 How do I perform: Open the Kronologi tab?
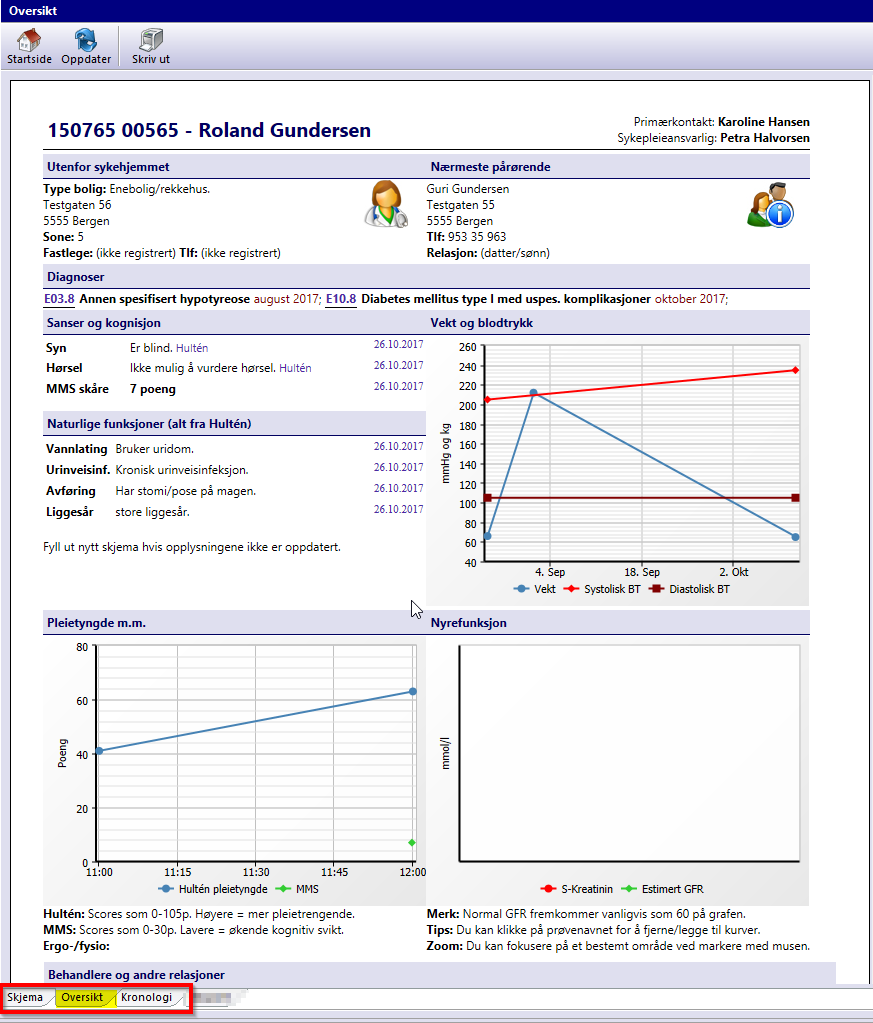[146, 997]
